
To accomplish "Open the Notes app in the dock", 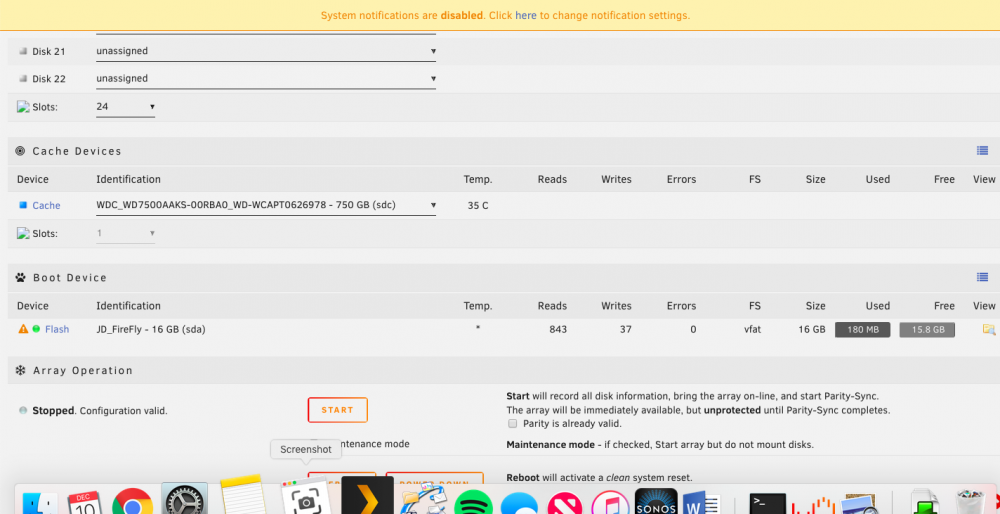I will (243, 495).
